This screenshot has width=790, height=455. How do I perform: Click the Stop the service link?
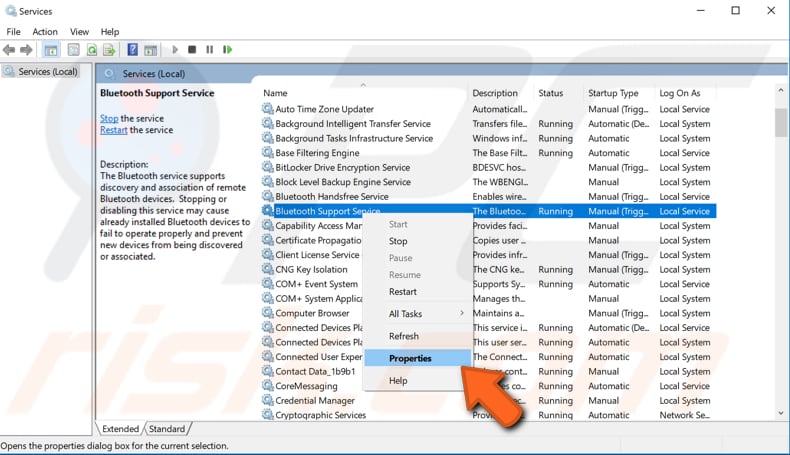[x=108, y=118]
